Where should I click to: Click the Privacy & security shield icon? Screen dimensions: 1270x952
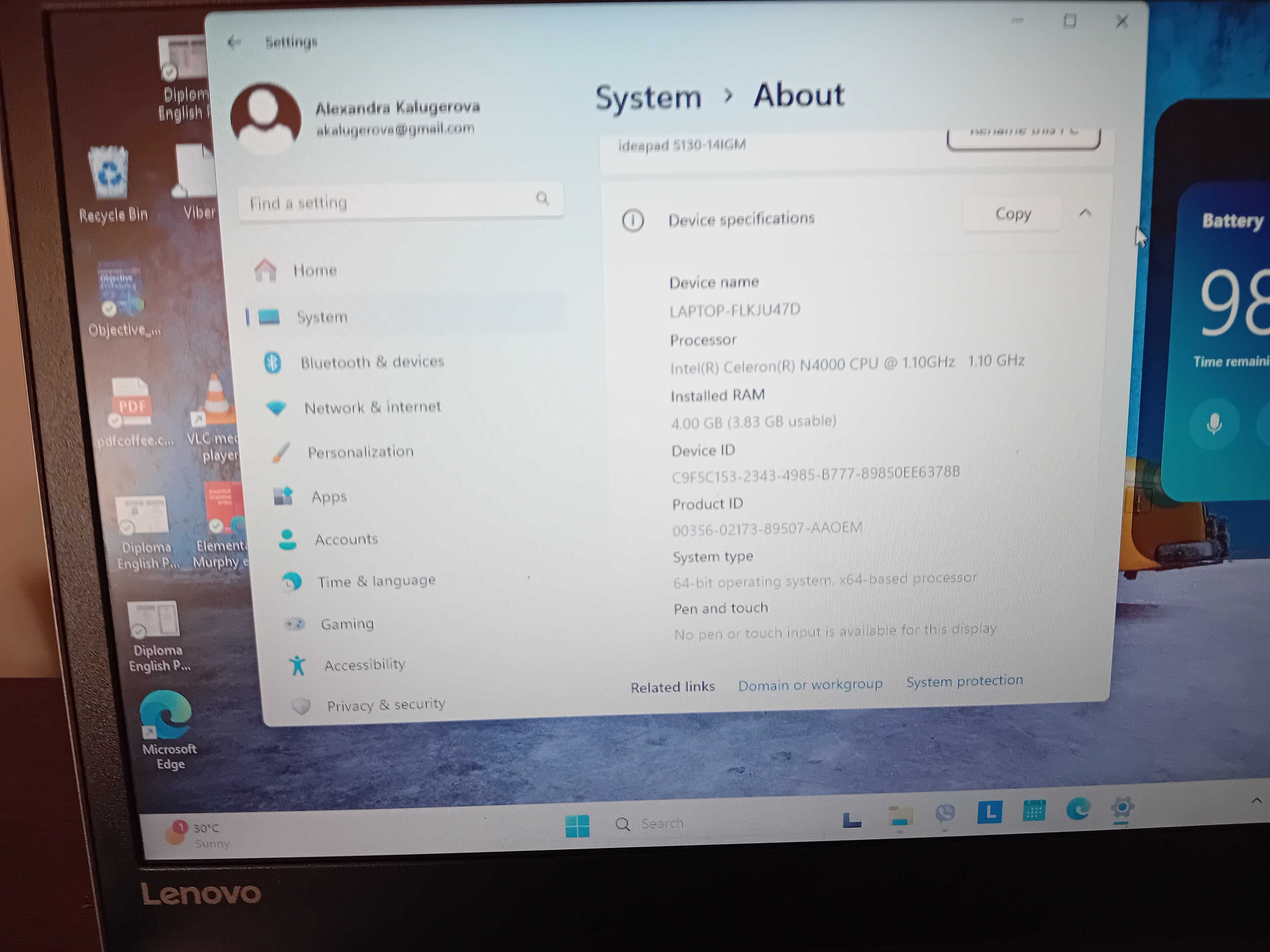301,706
